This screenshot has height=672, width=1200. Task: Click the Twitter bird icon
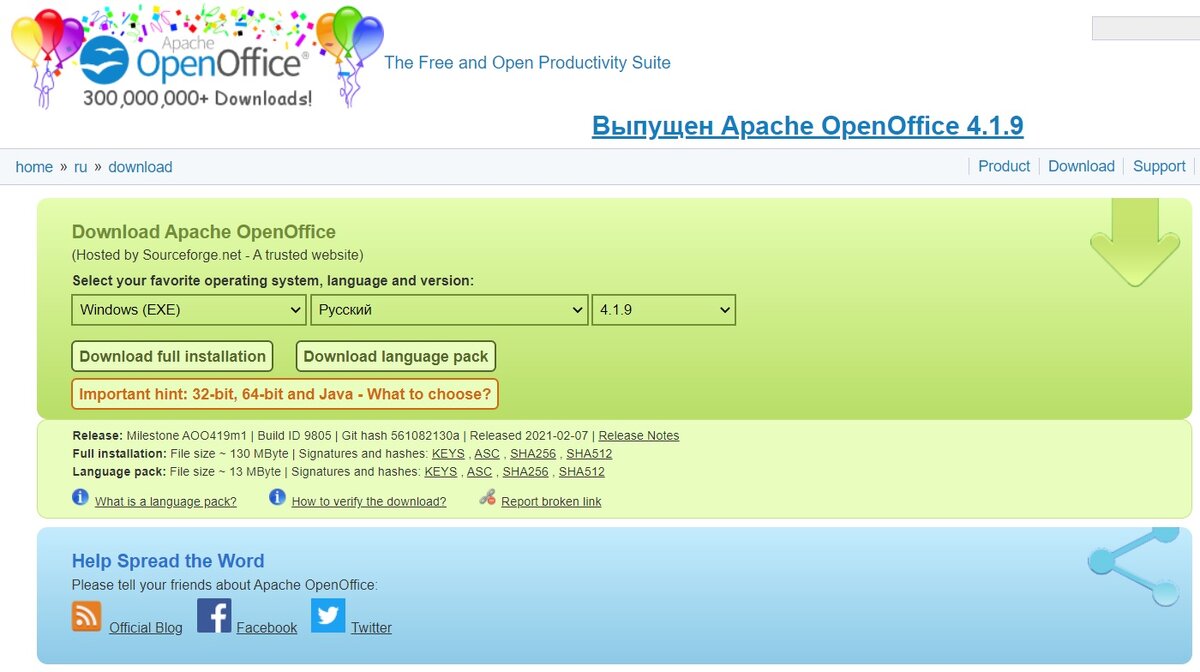[328, 616]
